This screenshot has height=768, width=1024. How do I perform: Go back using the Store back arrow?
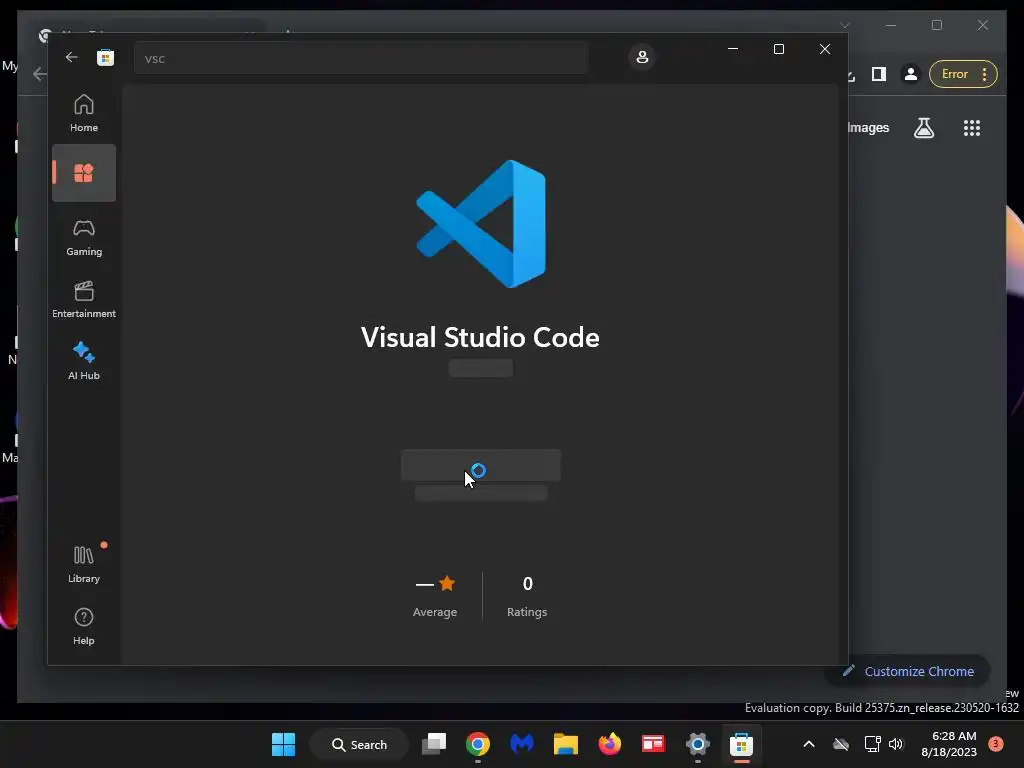72,57
